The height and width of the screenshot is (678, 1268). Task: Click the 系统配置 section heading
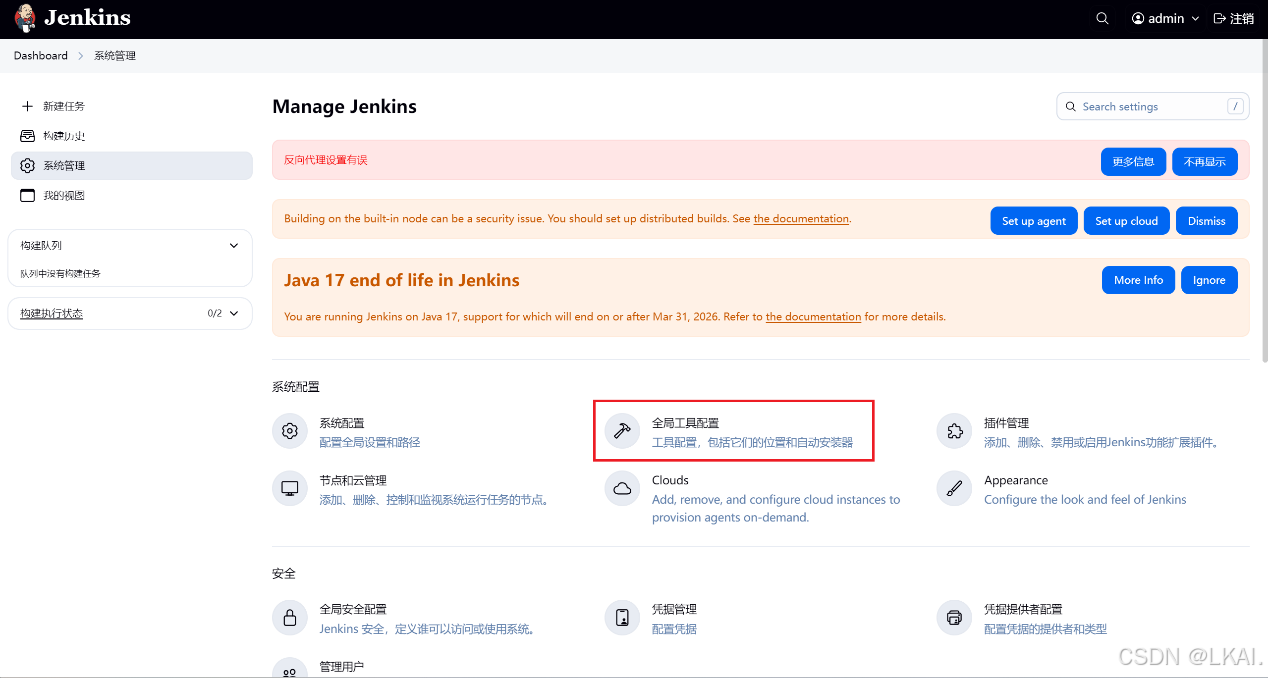point(296,387)
